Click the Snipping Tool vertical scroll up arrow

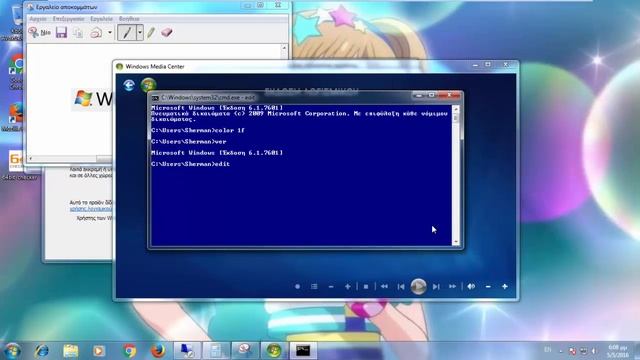coord(284,48)
